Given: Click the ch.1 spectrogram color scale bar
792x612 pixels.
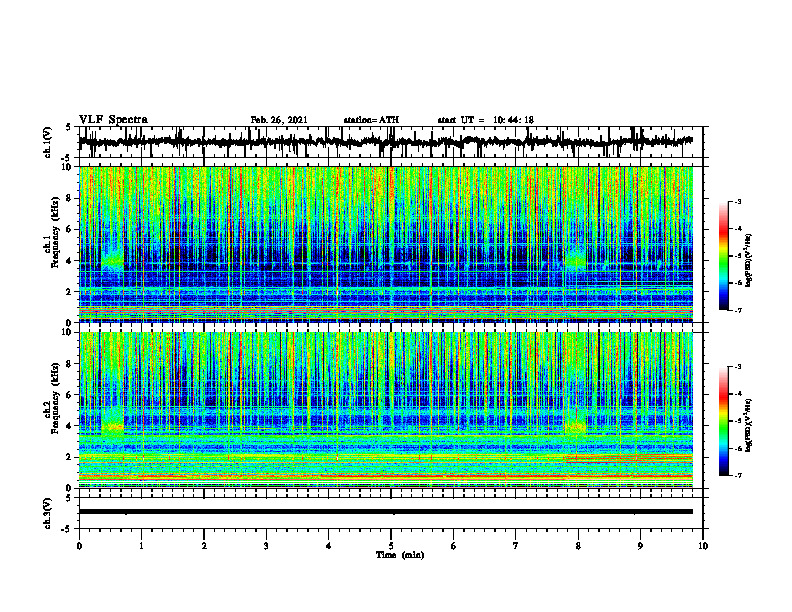Looking at the screenshot, I should click(723, 256).
